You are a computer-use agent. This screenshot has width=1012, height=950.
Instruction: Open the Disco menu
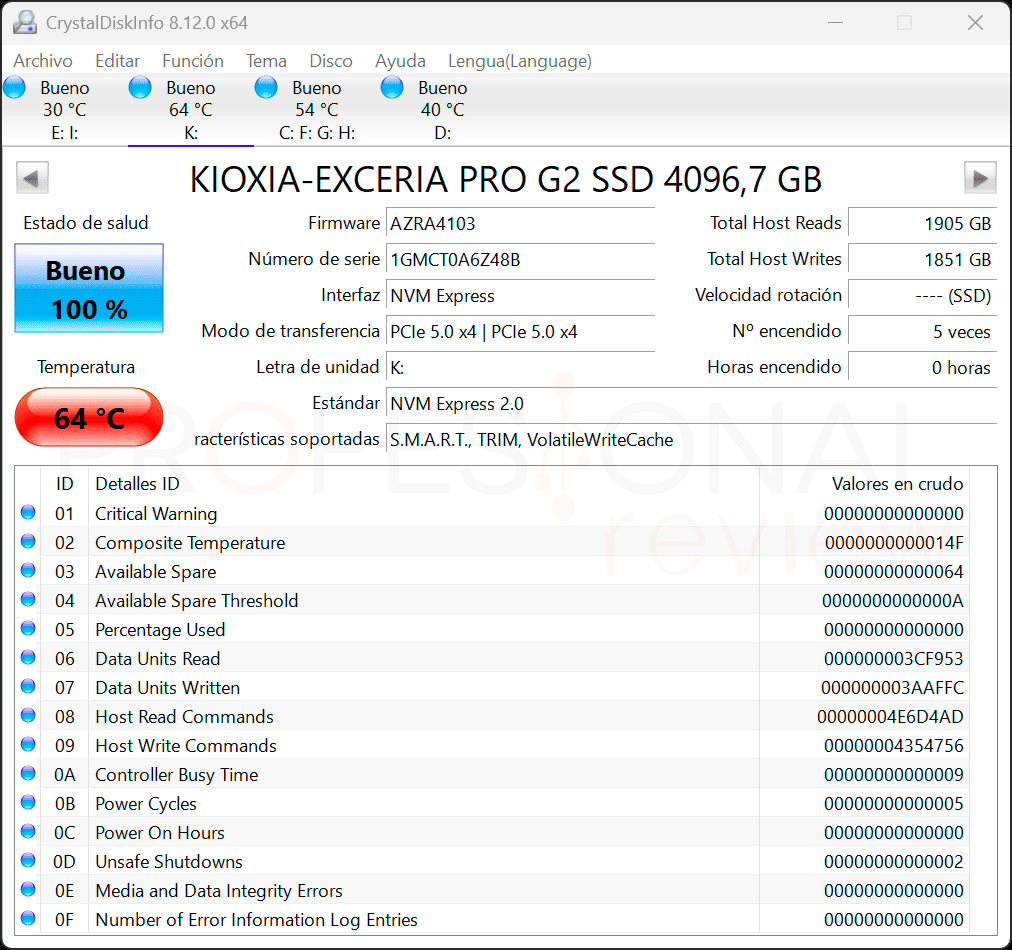click(330, 61)
